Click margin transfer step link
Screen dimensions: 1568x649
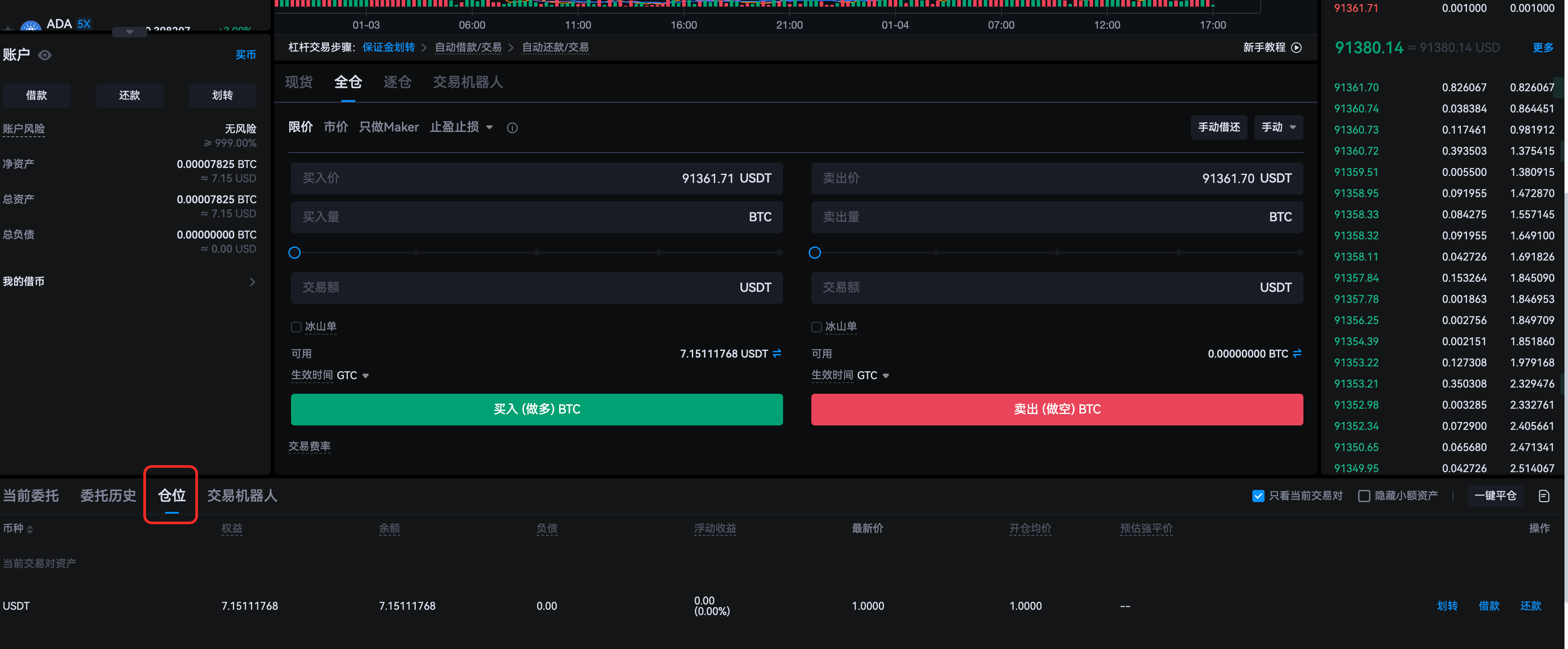(388, 48)
